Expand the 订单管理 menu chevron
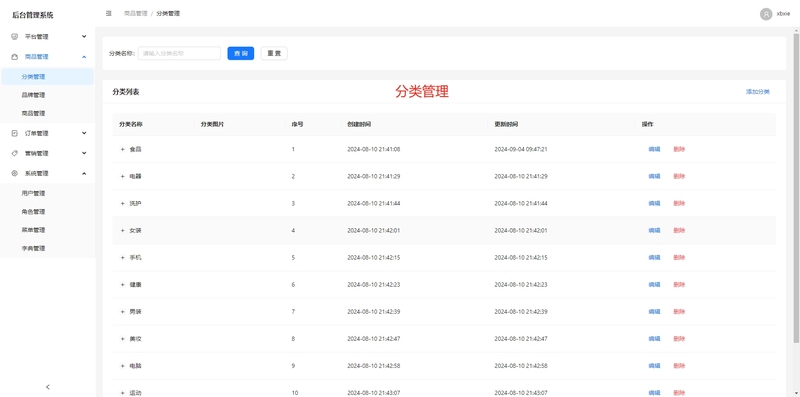Viewport: 800px width, 397px height. [84, 133]
